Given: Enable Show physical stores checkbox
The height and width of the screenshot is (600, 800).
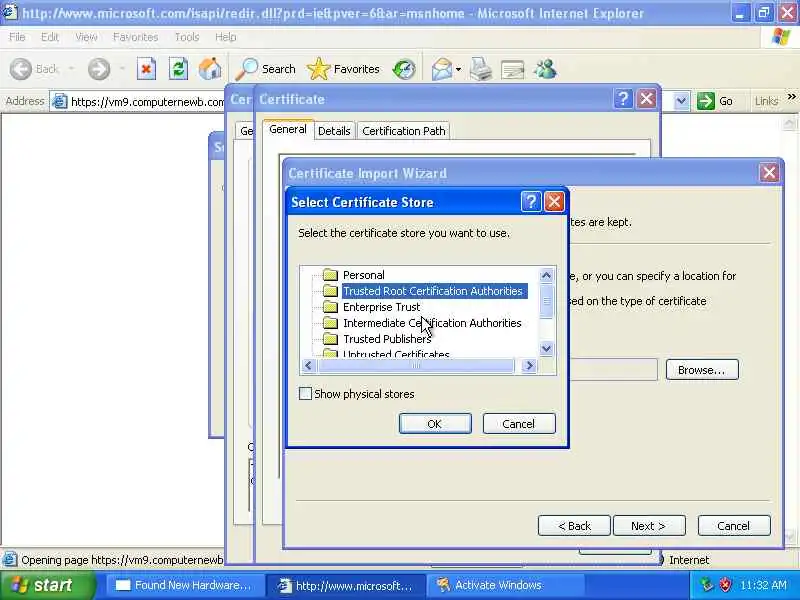Looking at the screenshot, I should pyautogui.click(x=305, y=393).
